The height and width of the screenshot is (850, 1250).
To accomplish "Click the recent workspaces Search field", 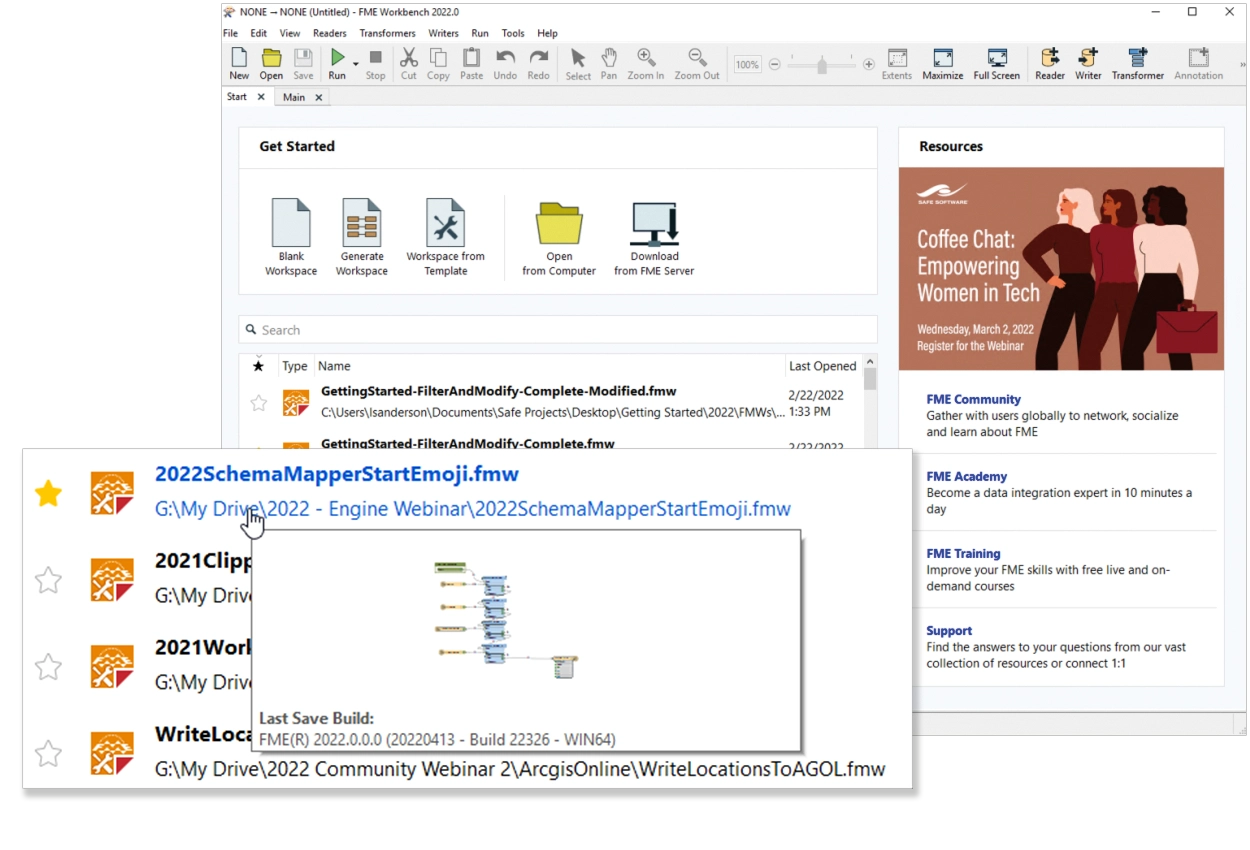I will pyautogui.click(x=558, y=330).
